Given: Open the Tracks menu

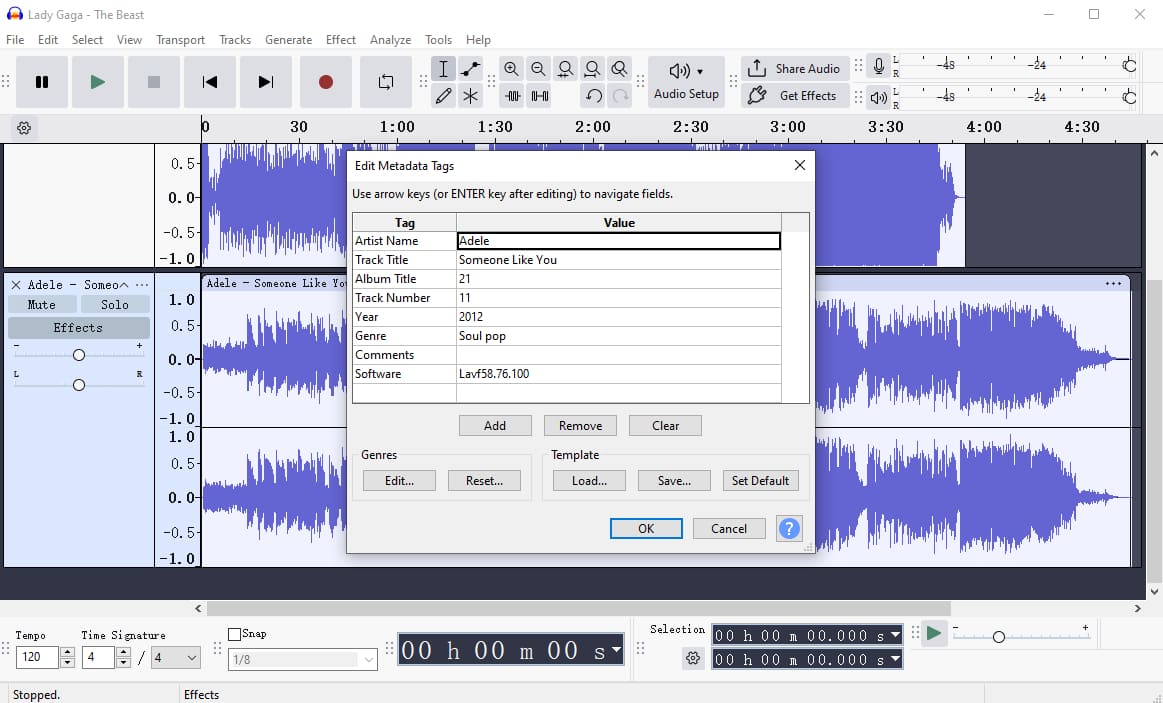Looking at the screenshot, I should [x=234, y=39].
